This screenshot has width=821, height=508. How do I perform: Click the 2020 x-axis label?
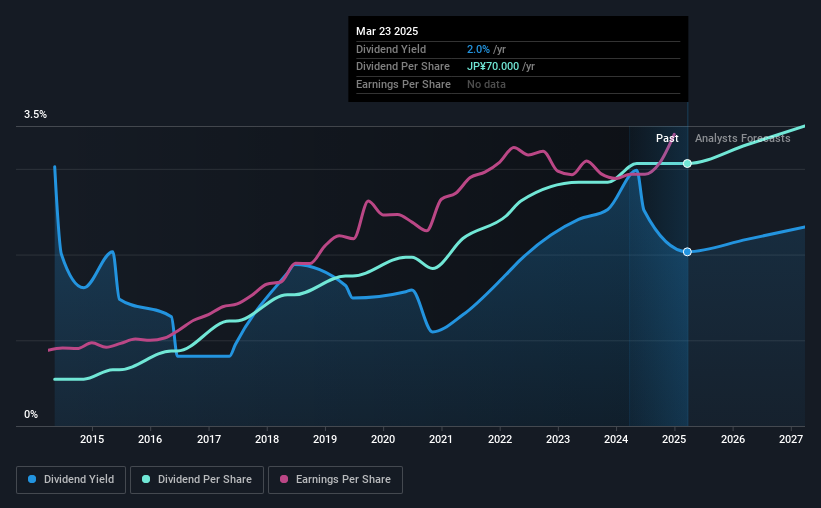click(x=383, y=439)
